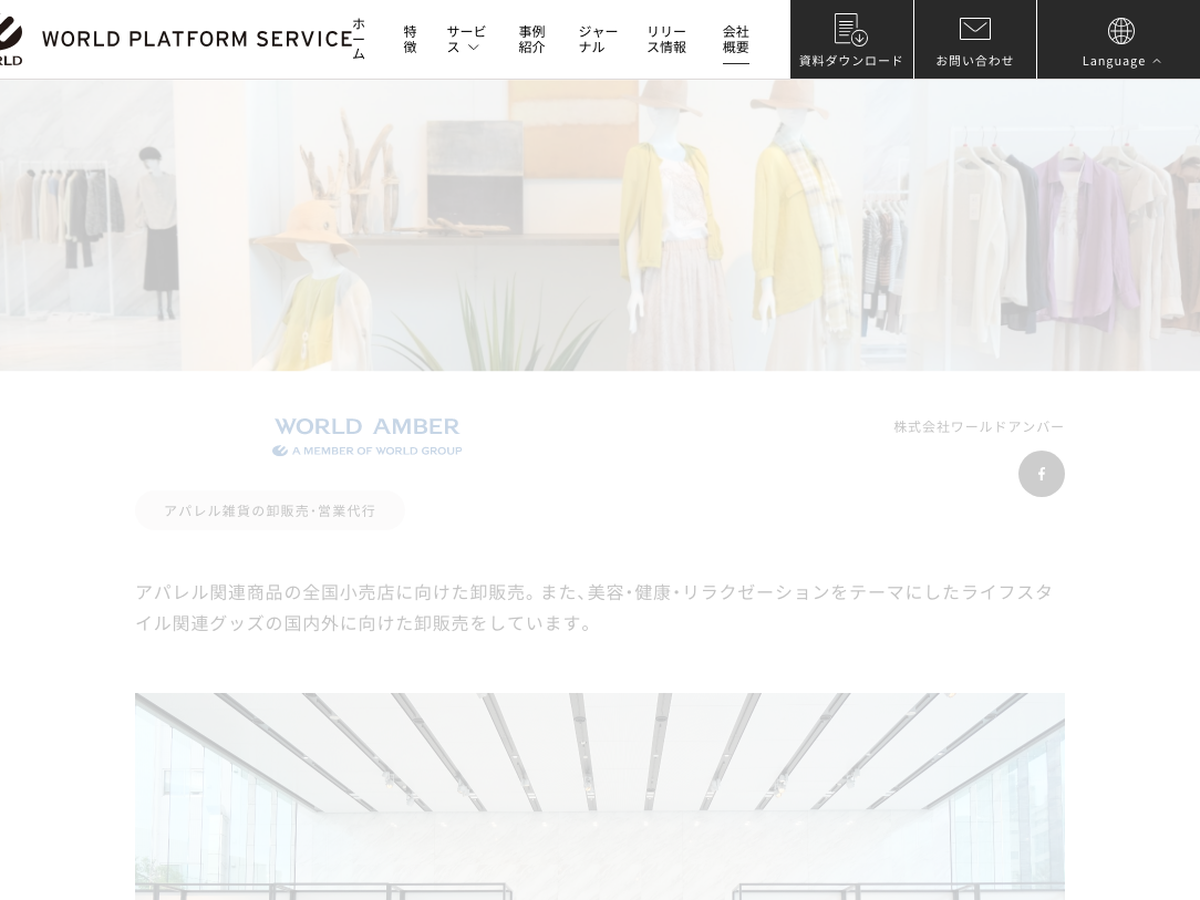The height and width of the screenshot is (900, 1200).
Task: Click the envelope contact icon
Action: pos(975,29)
